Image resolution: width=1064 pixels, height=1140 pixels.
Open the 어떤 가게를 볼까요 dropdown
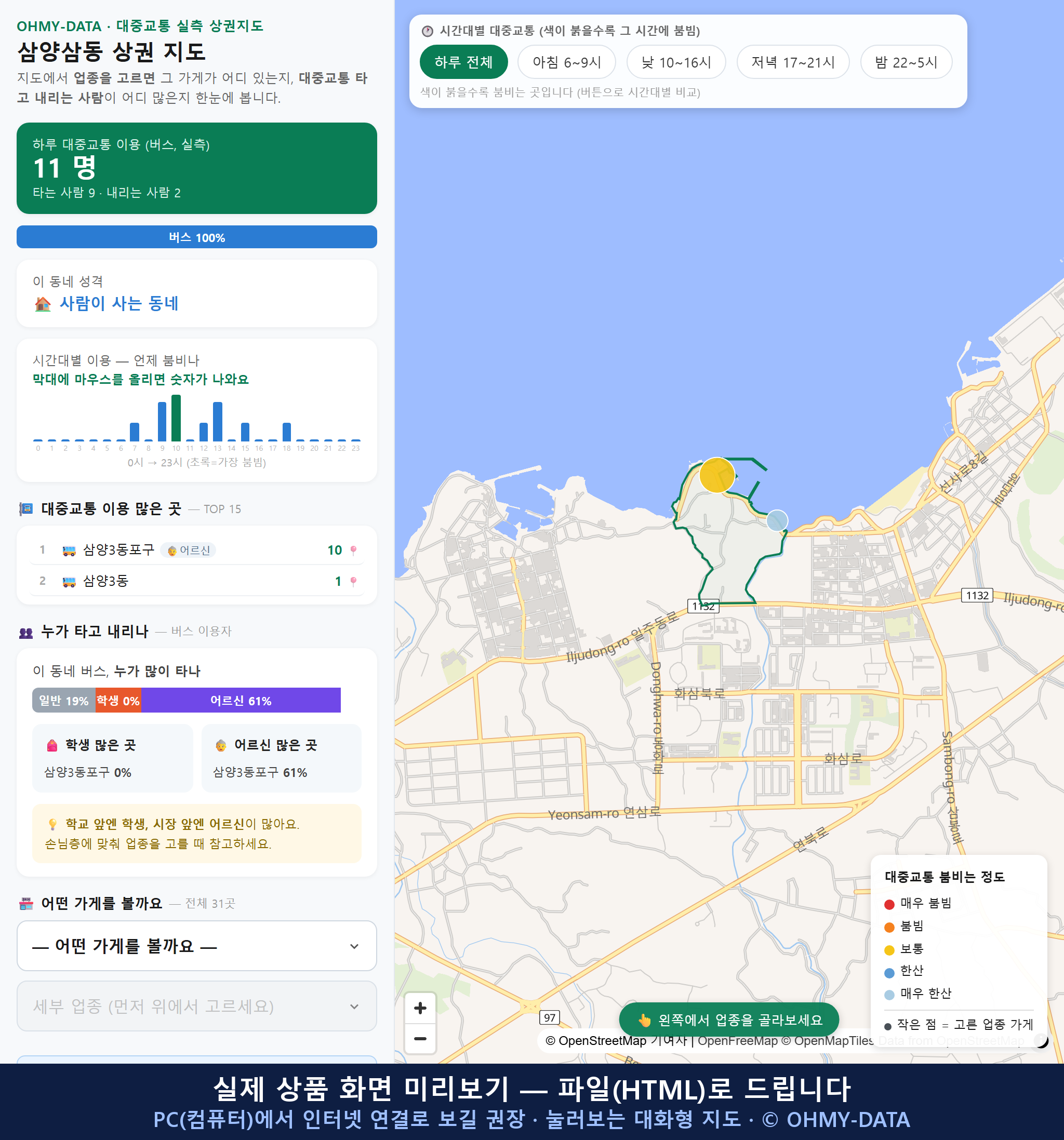[x=197, y=946]
